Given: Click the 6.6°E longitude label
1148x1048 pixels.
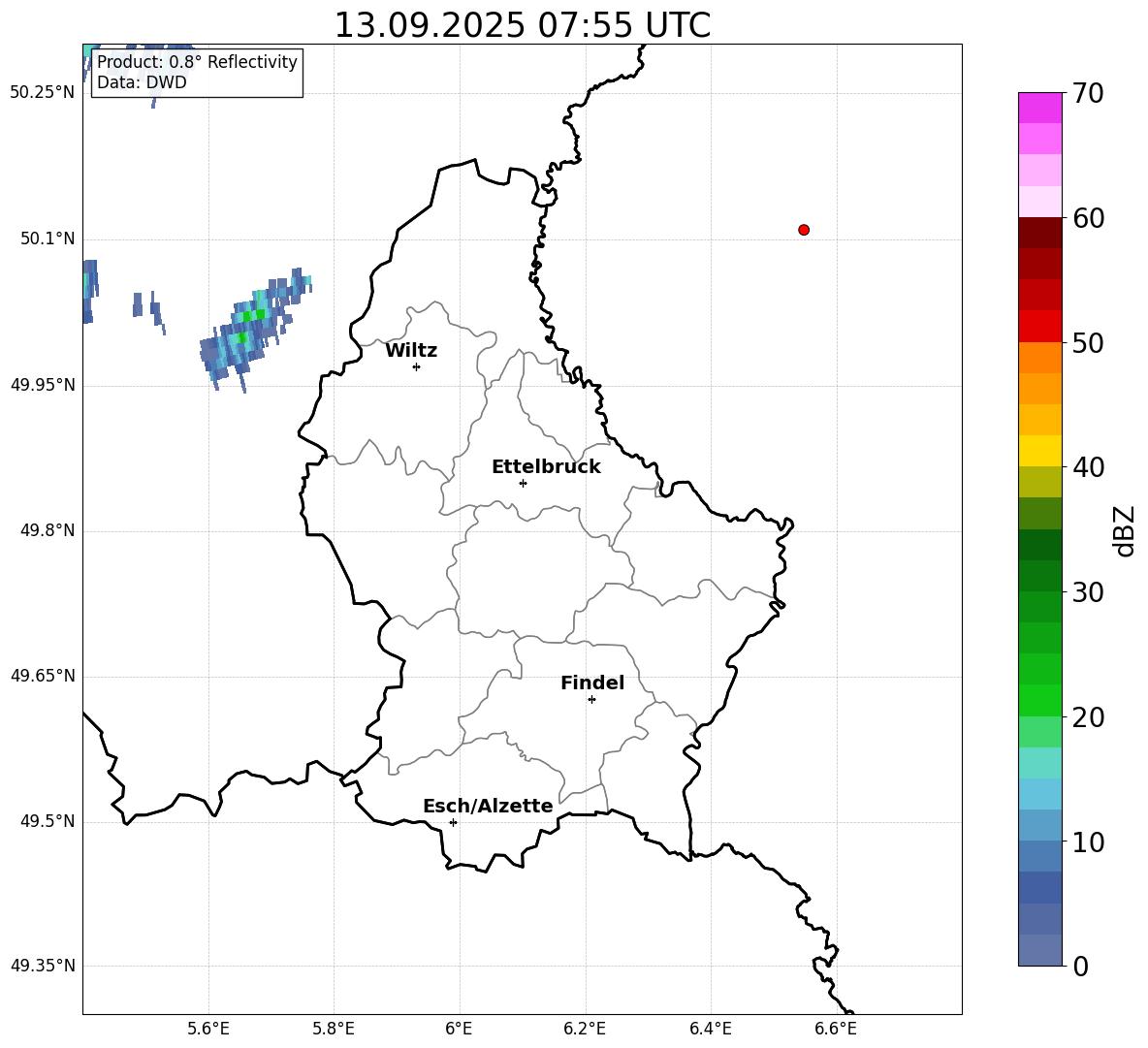Looking at the screenshot, I should (x=836, y=1029).
